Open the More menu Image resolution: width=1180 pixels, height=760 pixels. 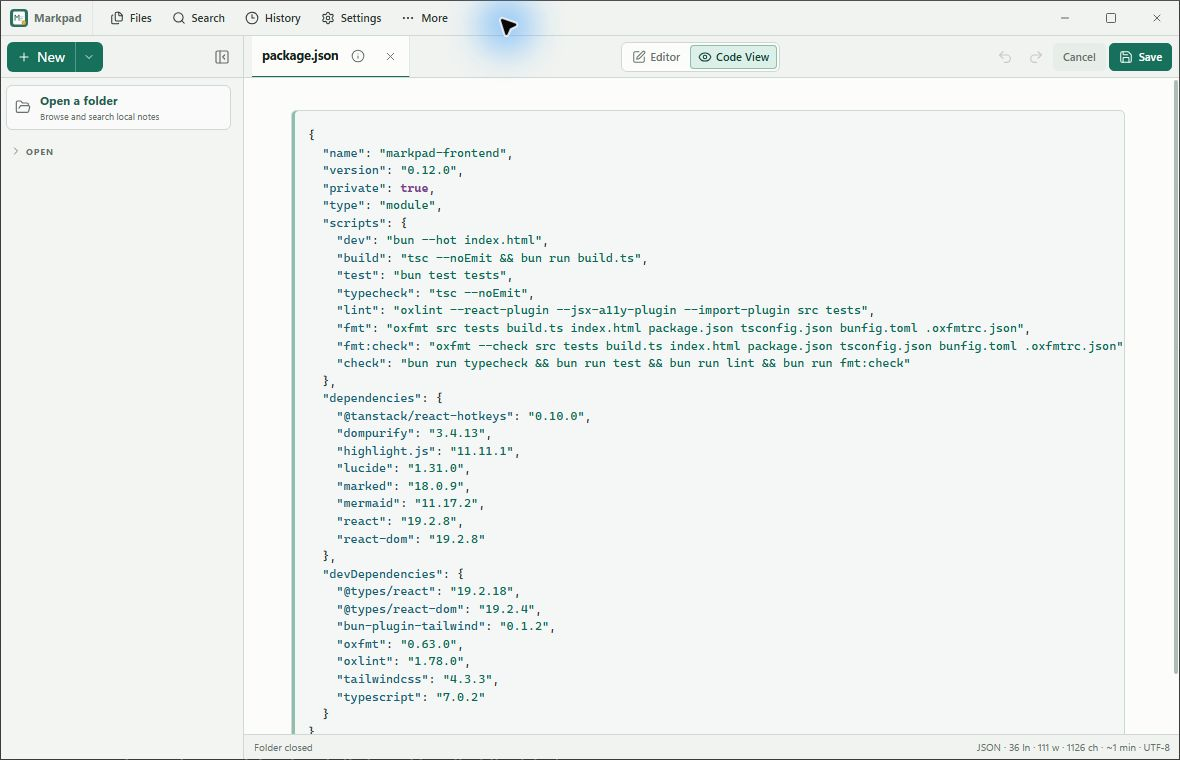(x=424, y=18)
